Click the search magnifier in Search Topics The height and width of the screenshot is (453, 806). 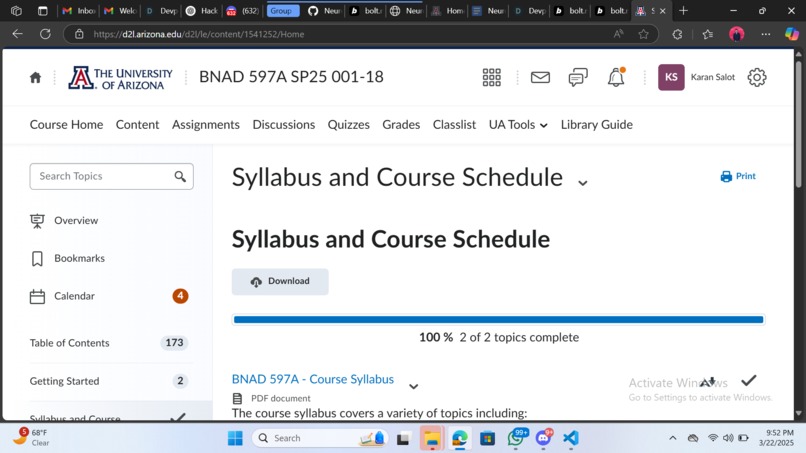coord(180,176)
